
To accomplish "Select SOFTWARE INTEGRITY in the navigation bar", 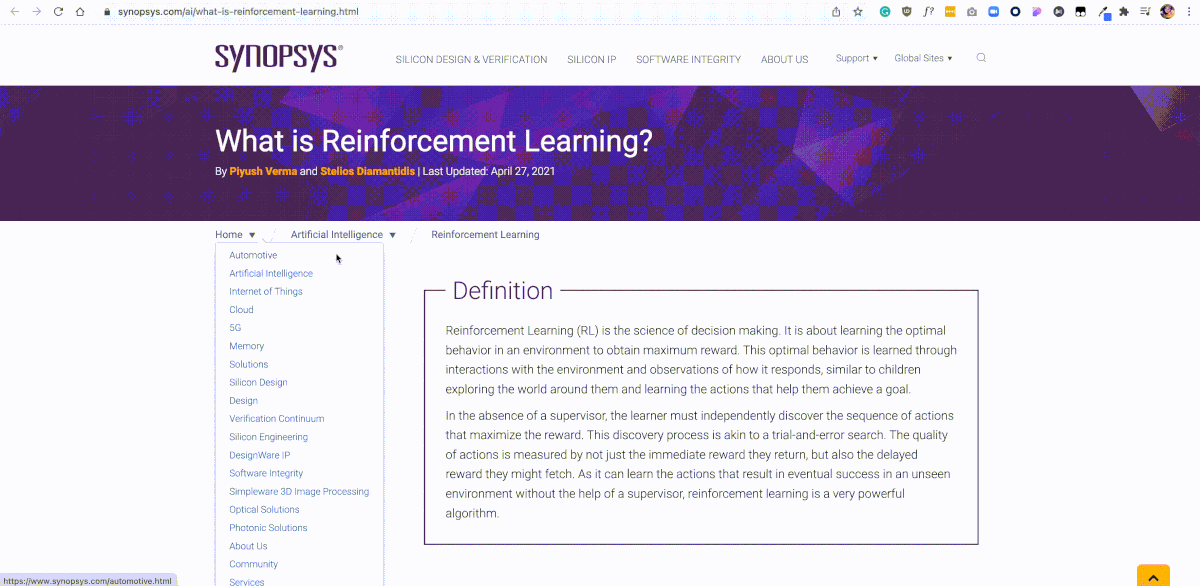I will point(688,59).
